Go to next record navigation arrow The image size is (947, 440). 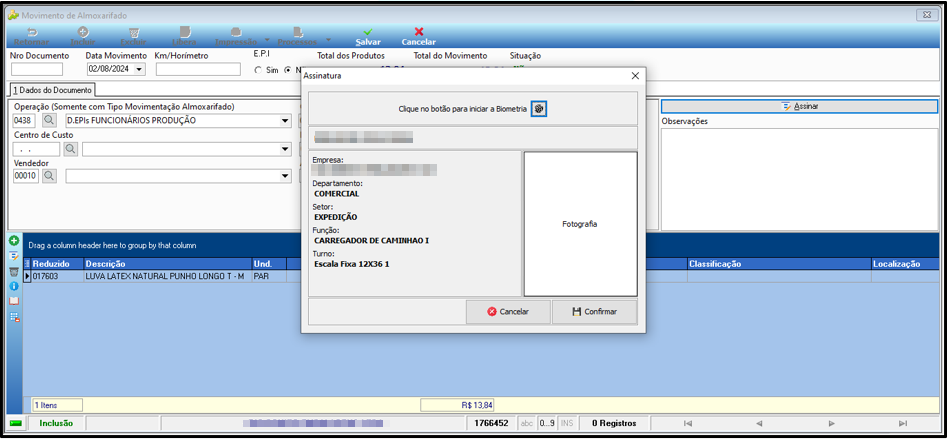(832, 423)
